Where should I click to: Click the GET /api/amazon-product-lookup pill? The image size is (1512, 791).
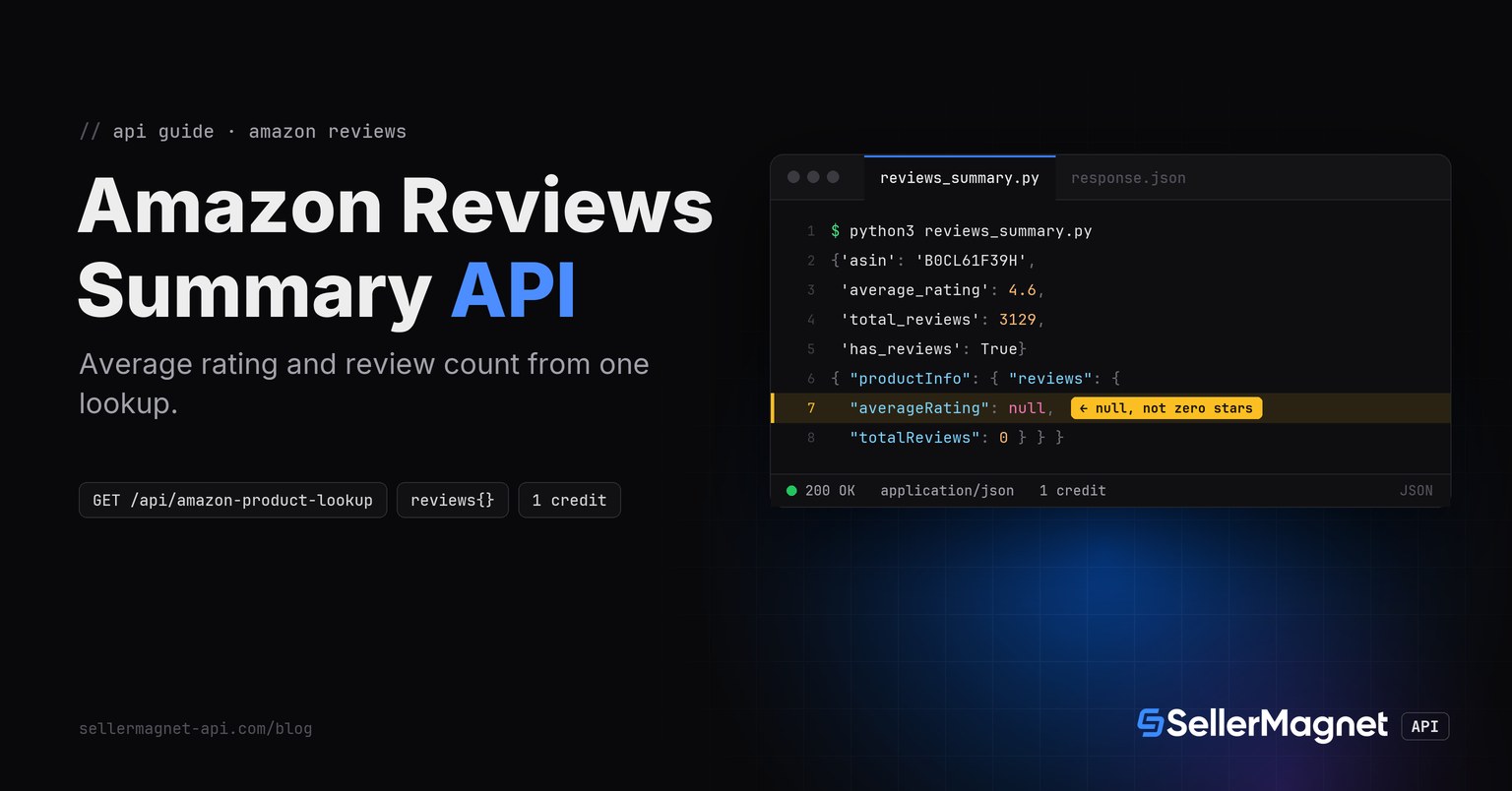232,500
